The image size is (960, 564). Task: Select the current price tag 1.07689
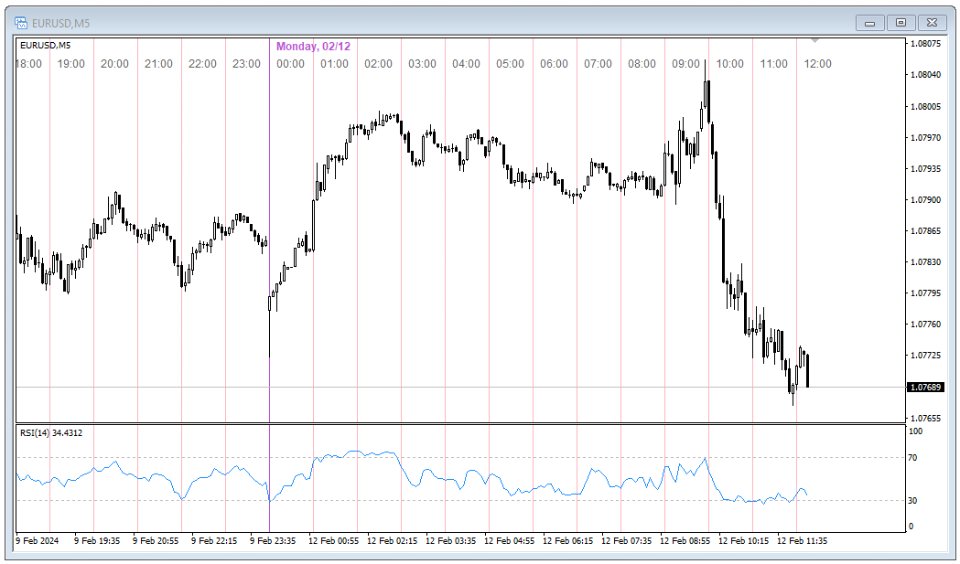(x=922, y=387)
